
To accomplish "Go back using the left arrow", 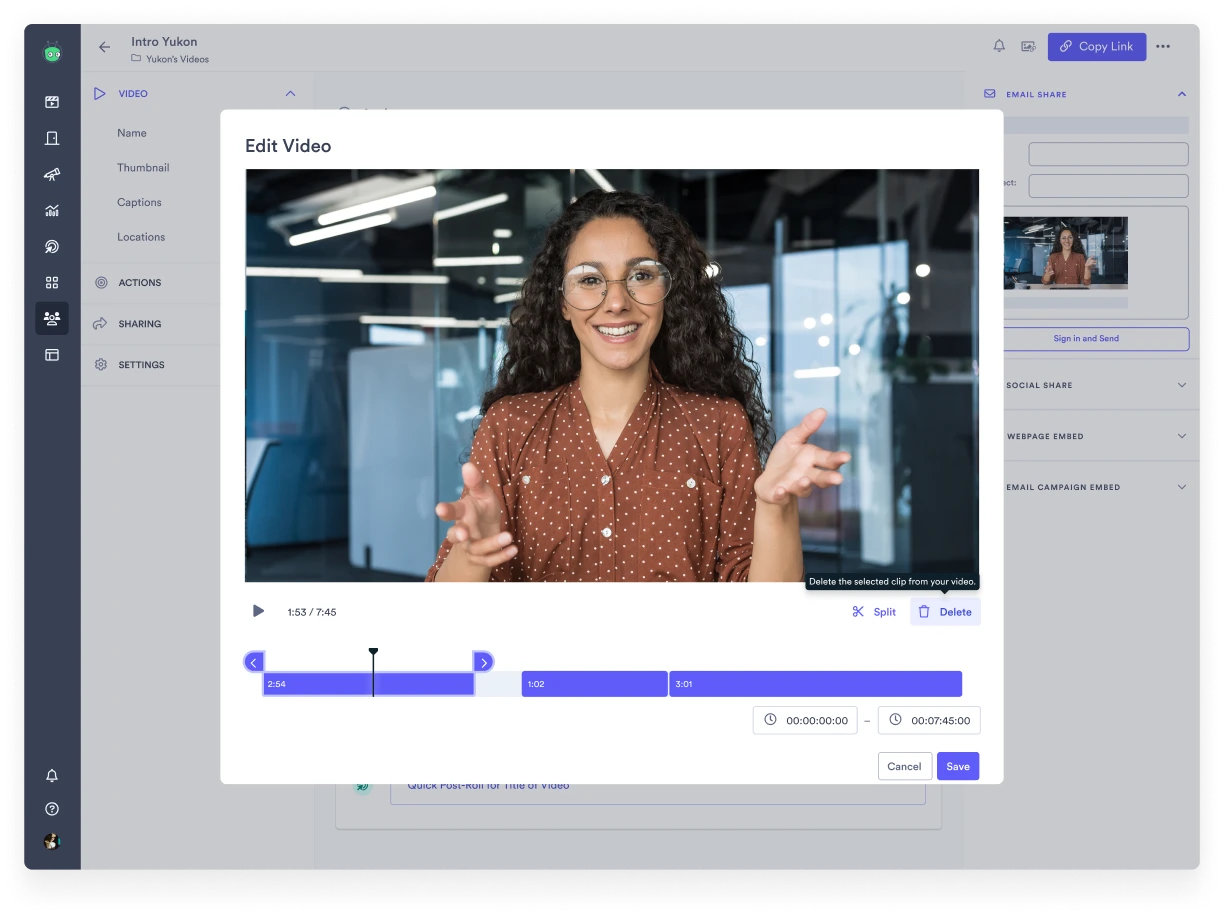I will 104,47.
